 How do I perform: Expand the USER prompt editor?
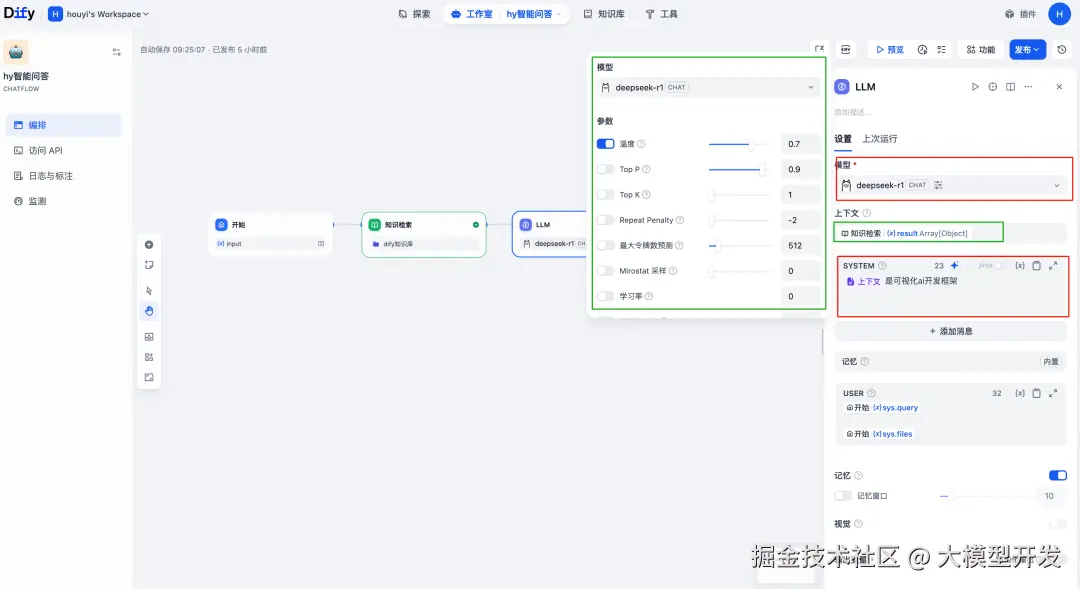pyautogui.click(x=1053, y=393)
